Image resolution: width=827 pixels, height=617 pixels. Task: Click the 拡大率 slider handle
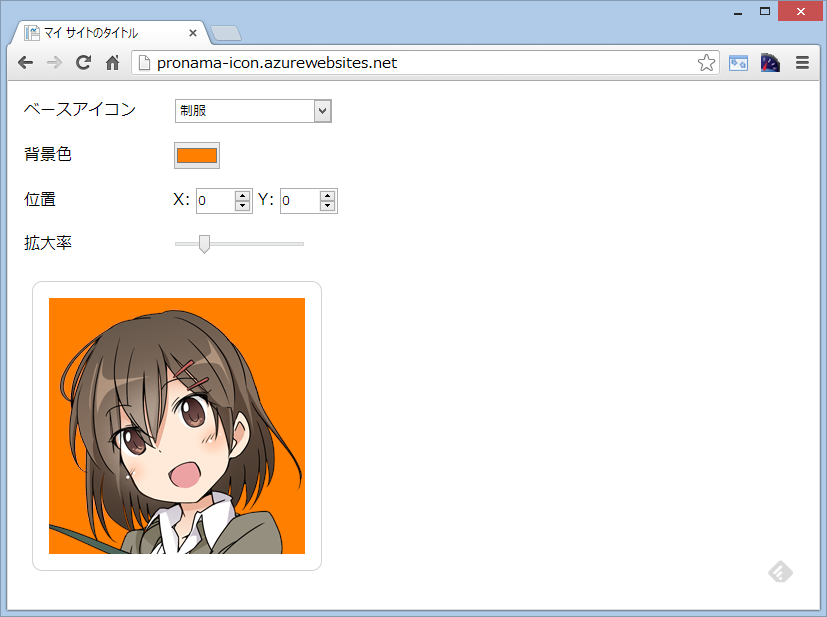tap(204, 244)
